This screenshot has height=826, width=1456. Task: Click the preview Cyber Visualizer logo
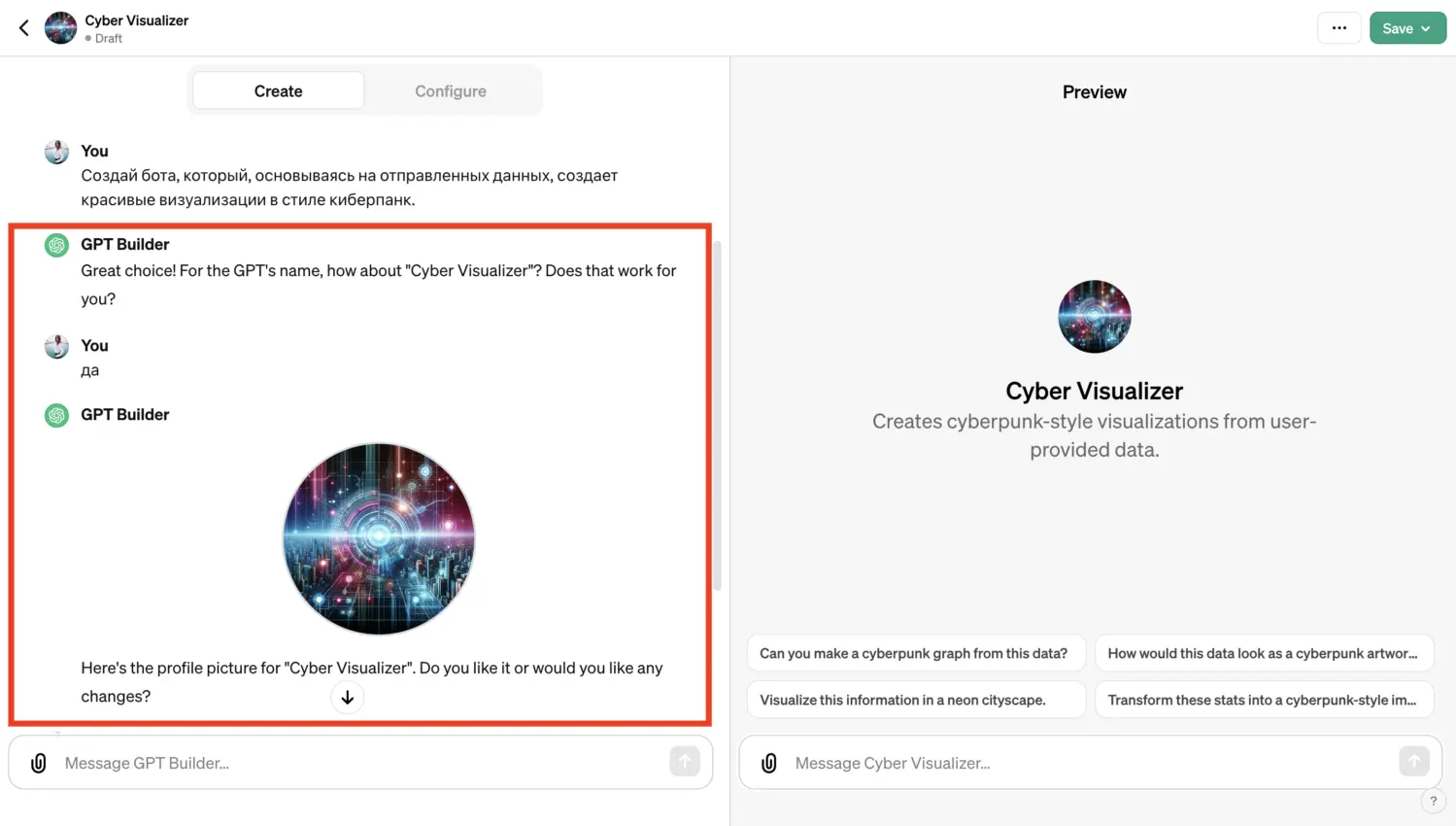(1094, 317)
